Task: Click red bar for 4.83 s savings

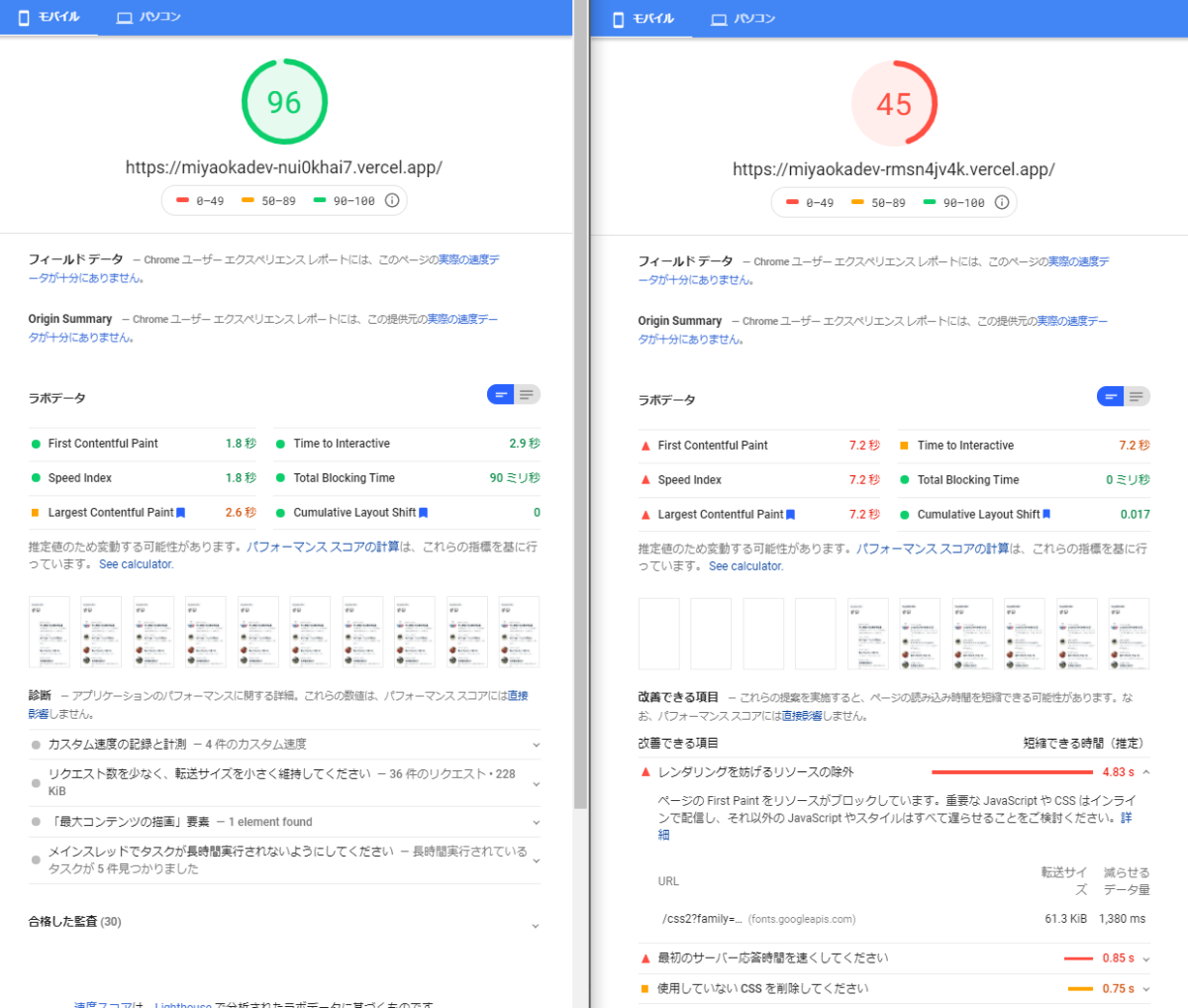Action: click(1012, 772)
